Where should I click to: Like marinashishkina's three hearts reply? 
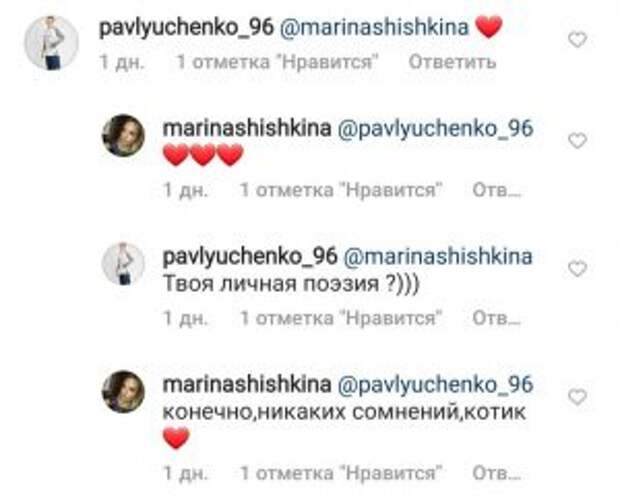point(577,141)
